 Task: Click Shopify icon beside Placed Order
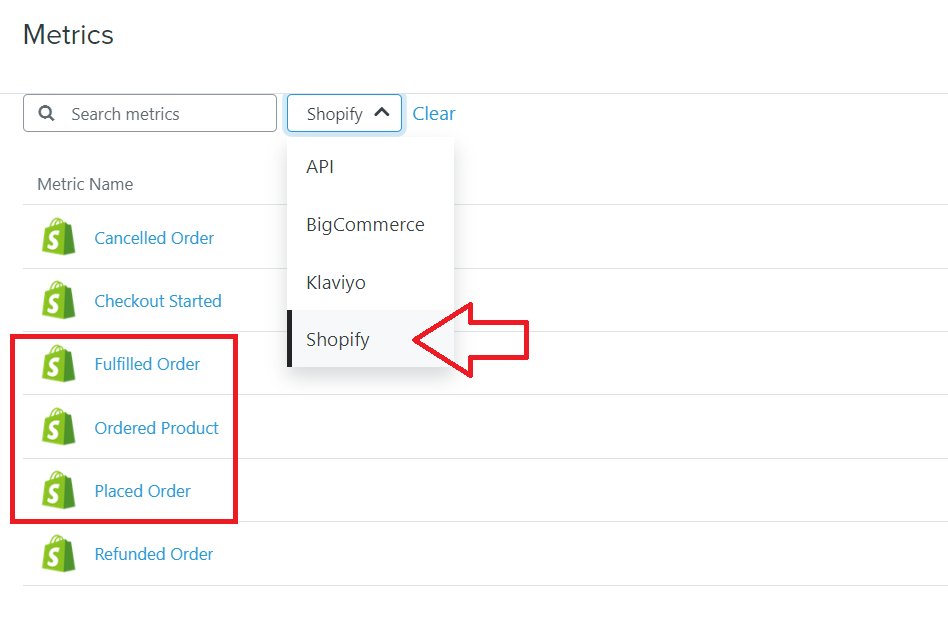pos(59,490)
